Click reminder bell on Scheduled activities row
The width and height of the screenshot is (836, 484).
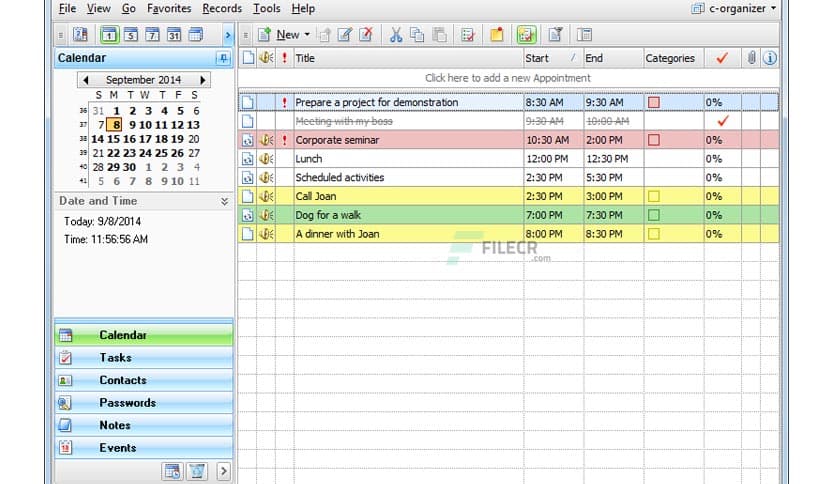coord(266,178)
